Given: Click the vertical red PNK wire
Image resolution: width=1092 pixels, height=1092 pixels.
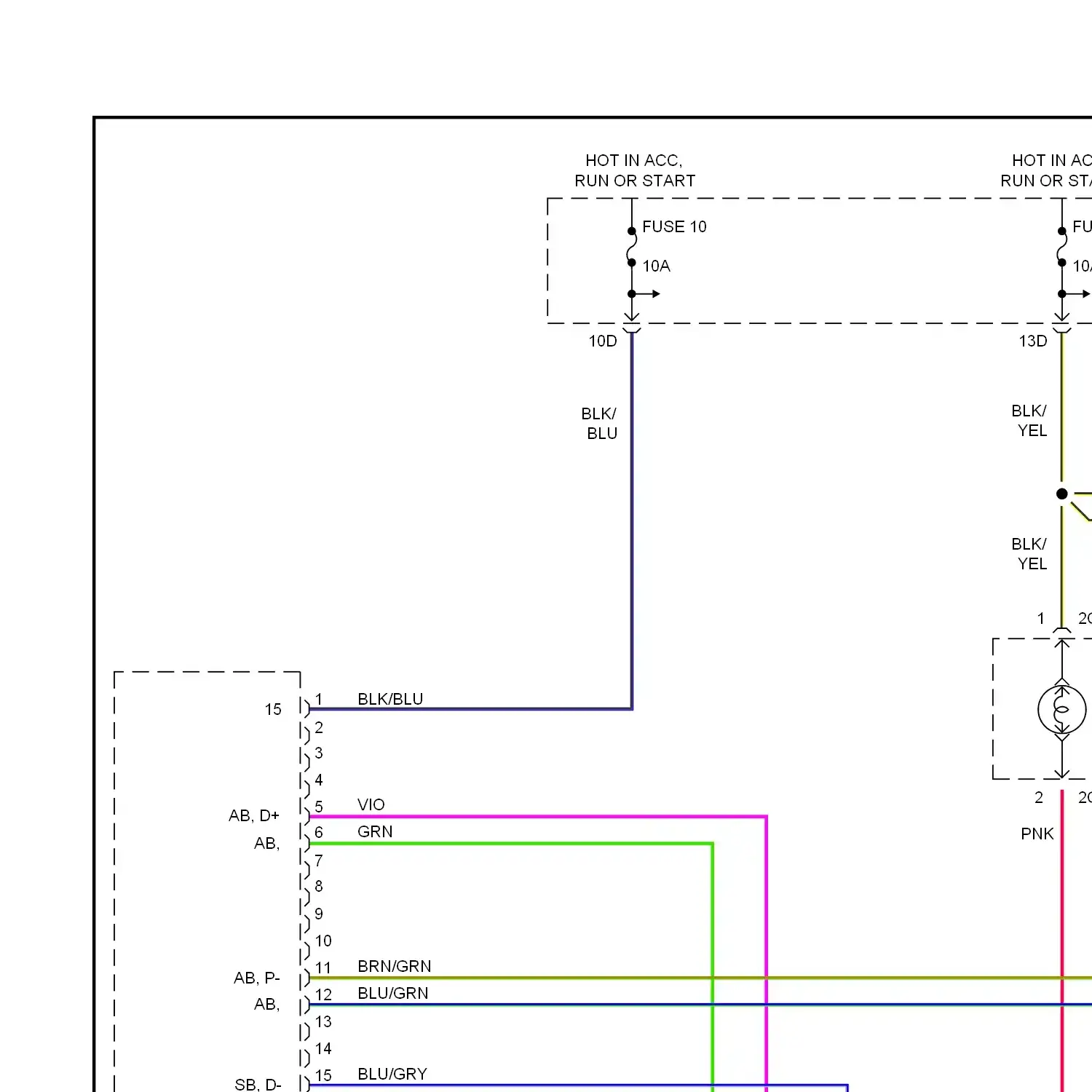Looking at the screenshot, I should [1062, 939].
